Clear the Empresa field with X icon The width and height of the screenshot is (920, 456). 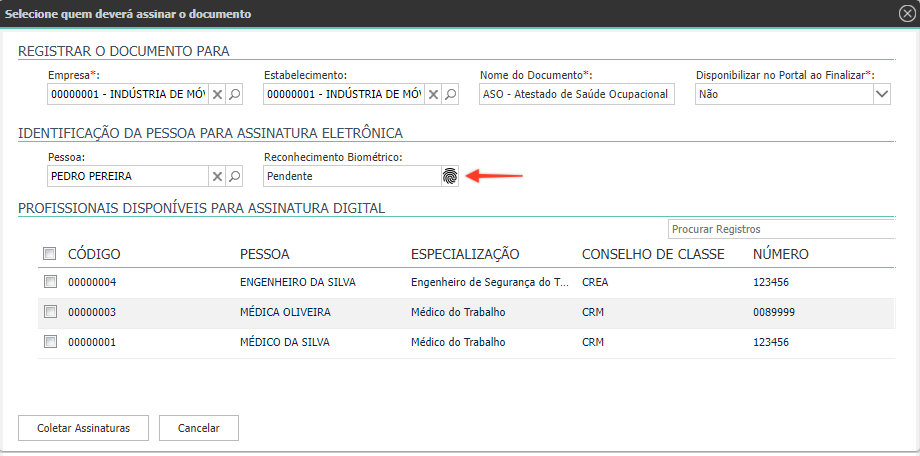click(217, 94)
